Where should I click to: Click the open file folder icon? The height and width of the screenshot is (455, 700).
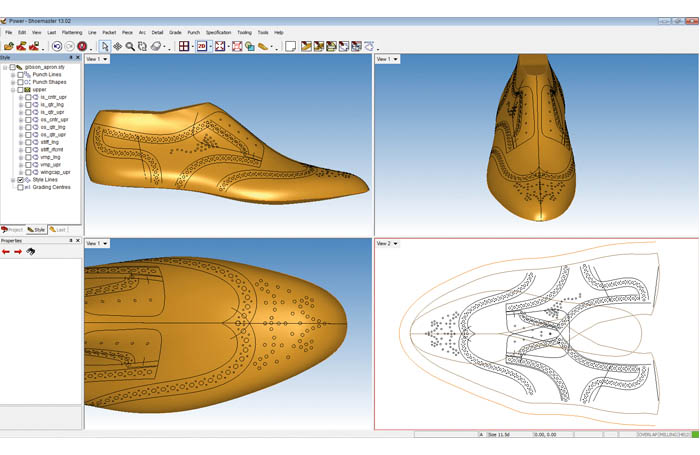coord(8,46)
